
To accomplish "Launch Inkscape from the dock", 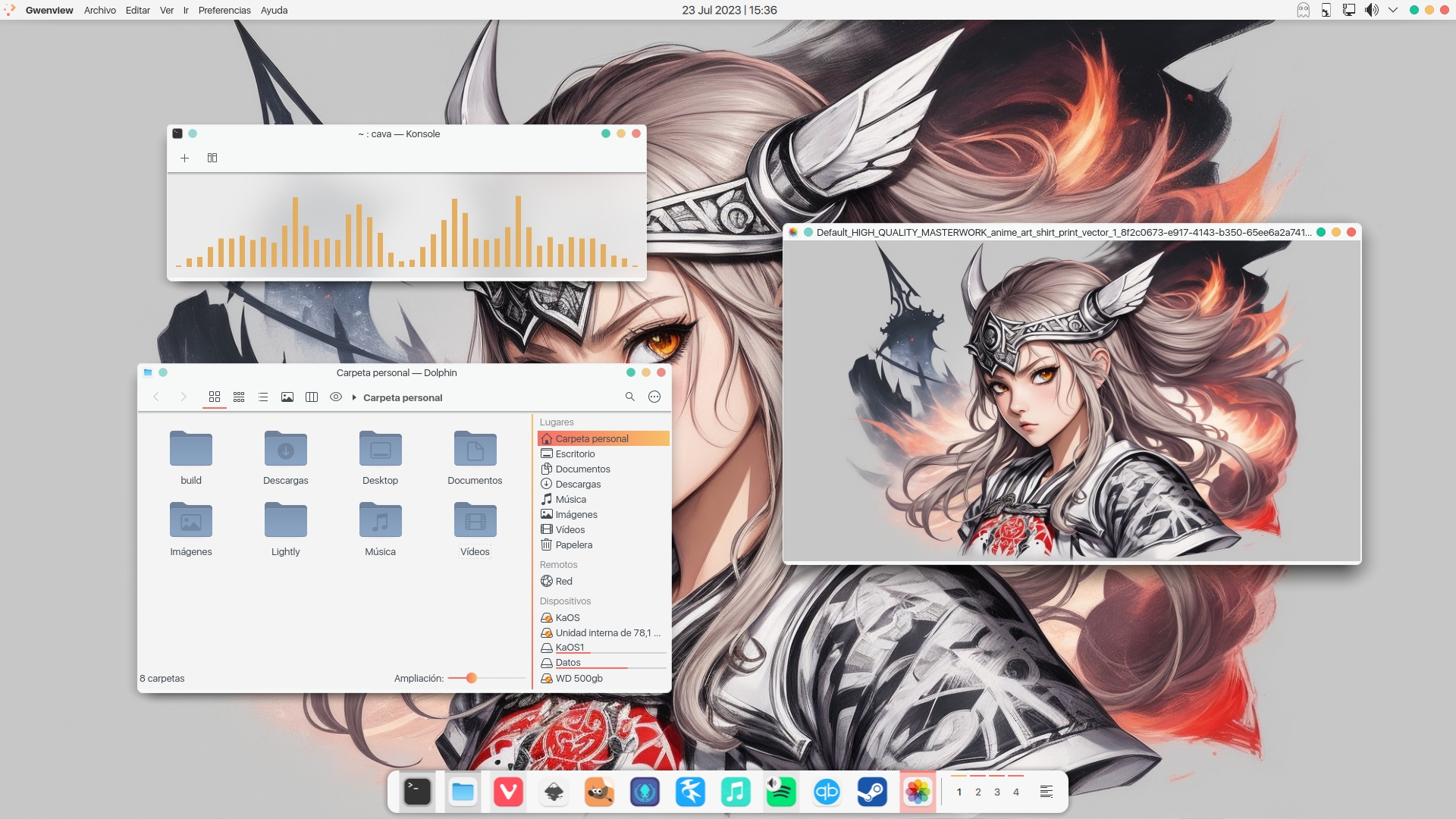I will [554, 792].
